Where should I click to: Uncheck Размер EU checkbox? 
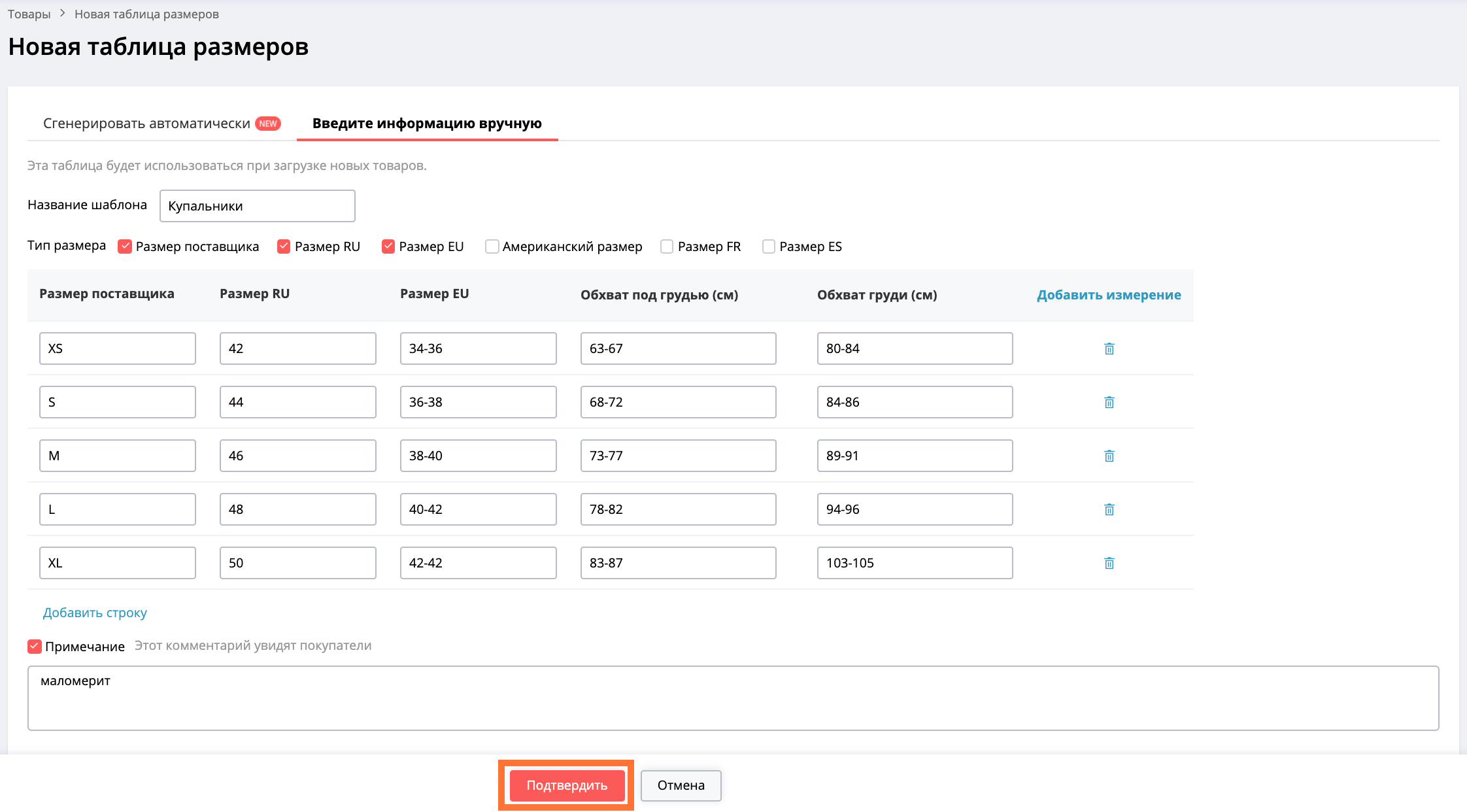[388, 246]
